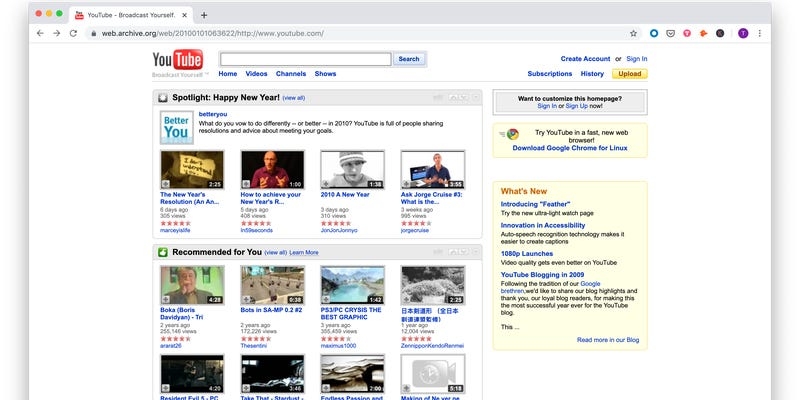Screen dimensions: 800x400
Task: Open the blue circle browser extension
Action: click(x=654, y=33)
